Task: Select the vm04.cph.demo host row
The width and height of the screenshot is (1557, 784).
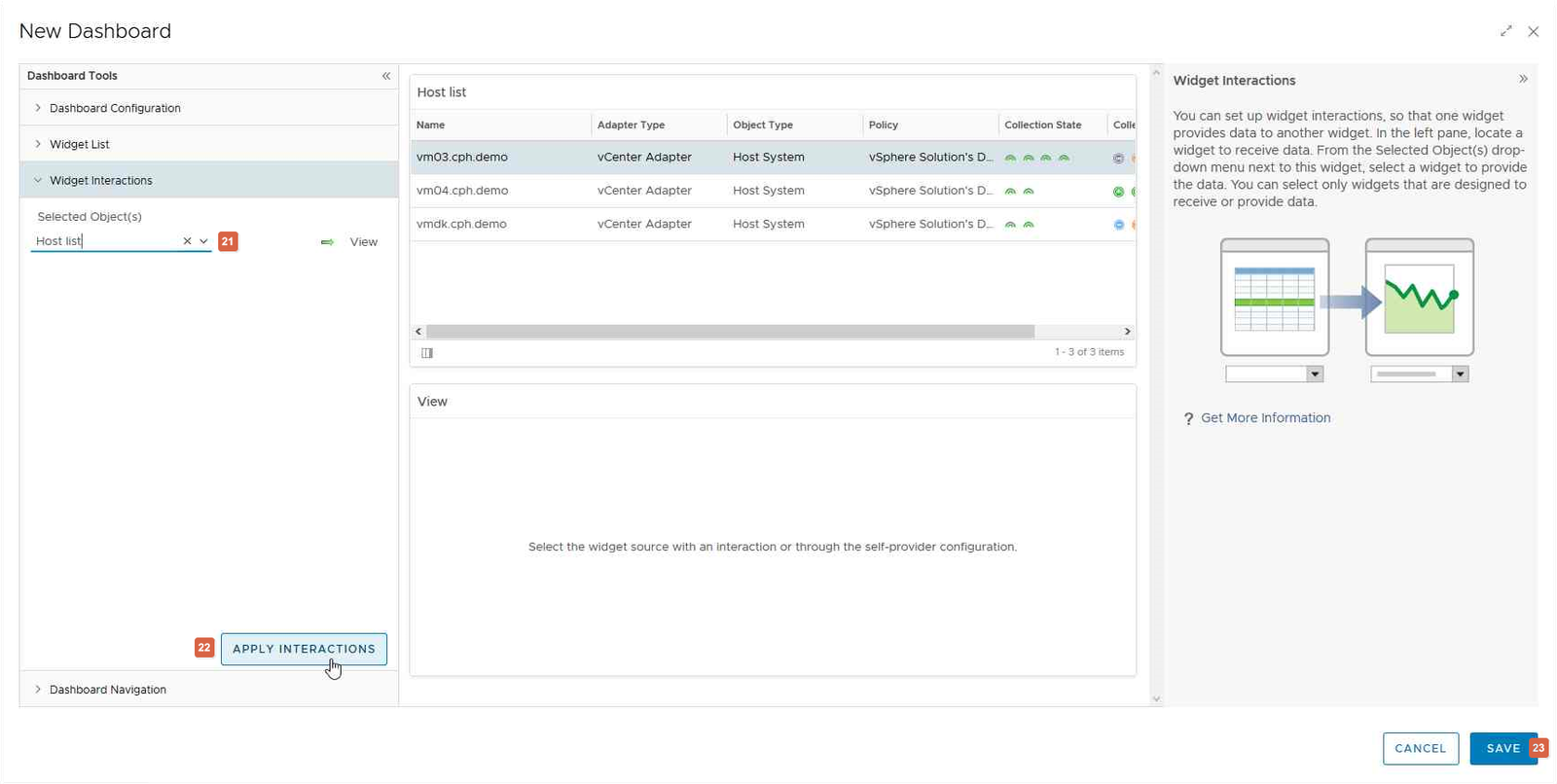Action: 462,191
